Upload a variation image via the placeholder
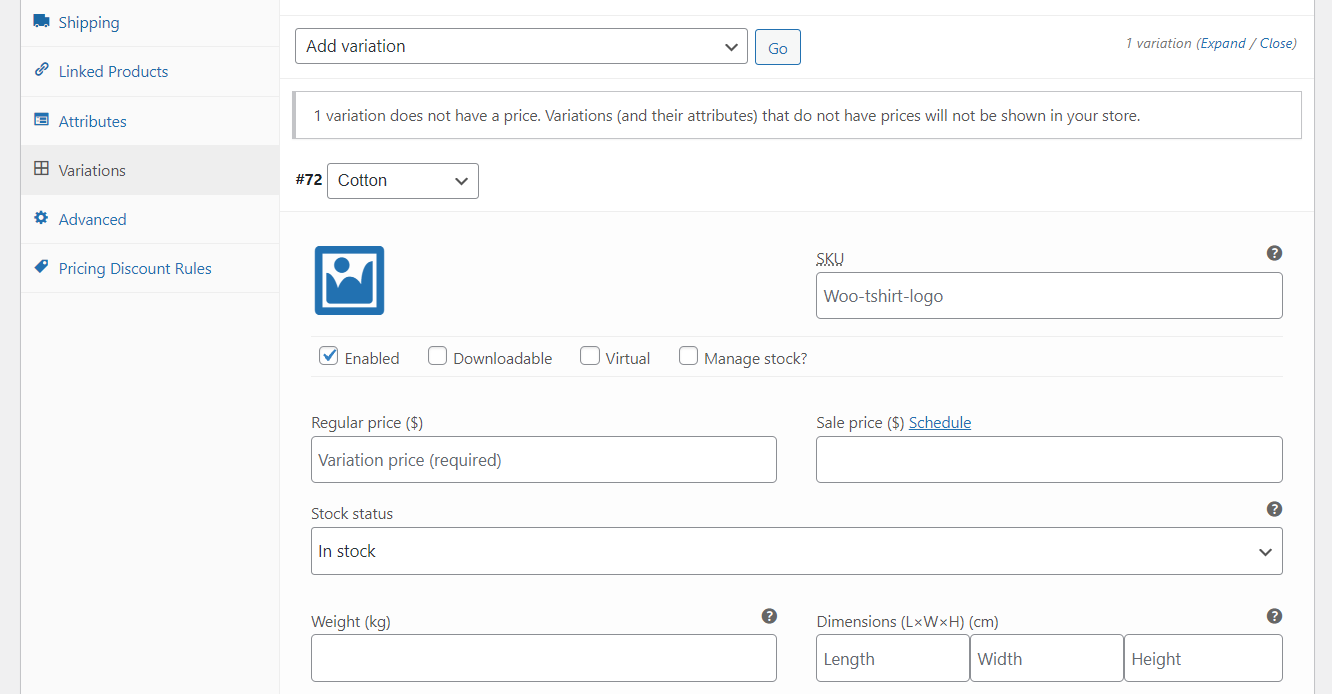Viewport: 1332px width, 694px height. (x=349, y=281)
